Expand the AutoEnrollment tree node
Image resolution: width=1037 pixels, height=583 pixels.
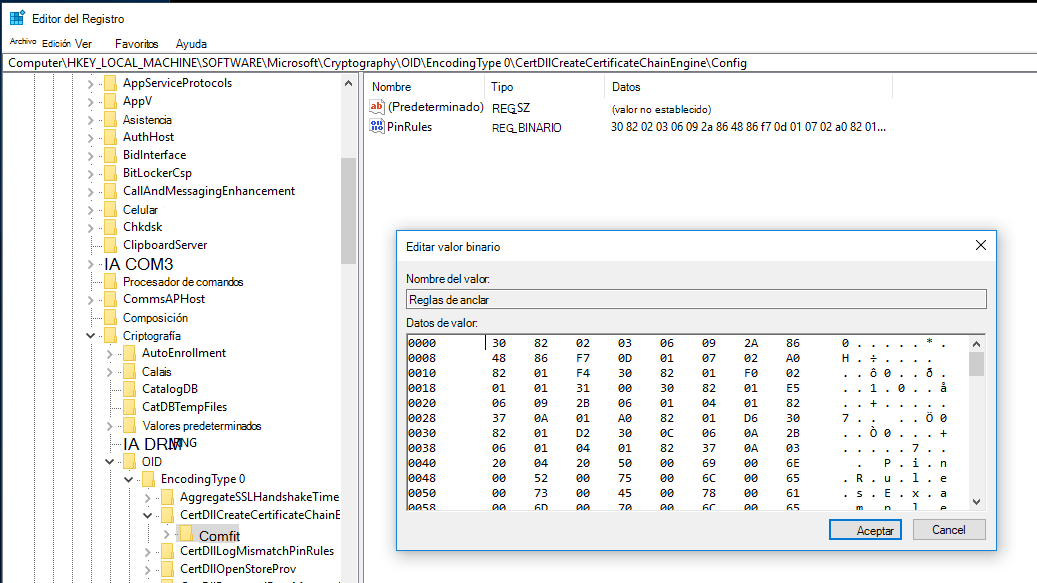tap(110, 354)
